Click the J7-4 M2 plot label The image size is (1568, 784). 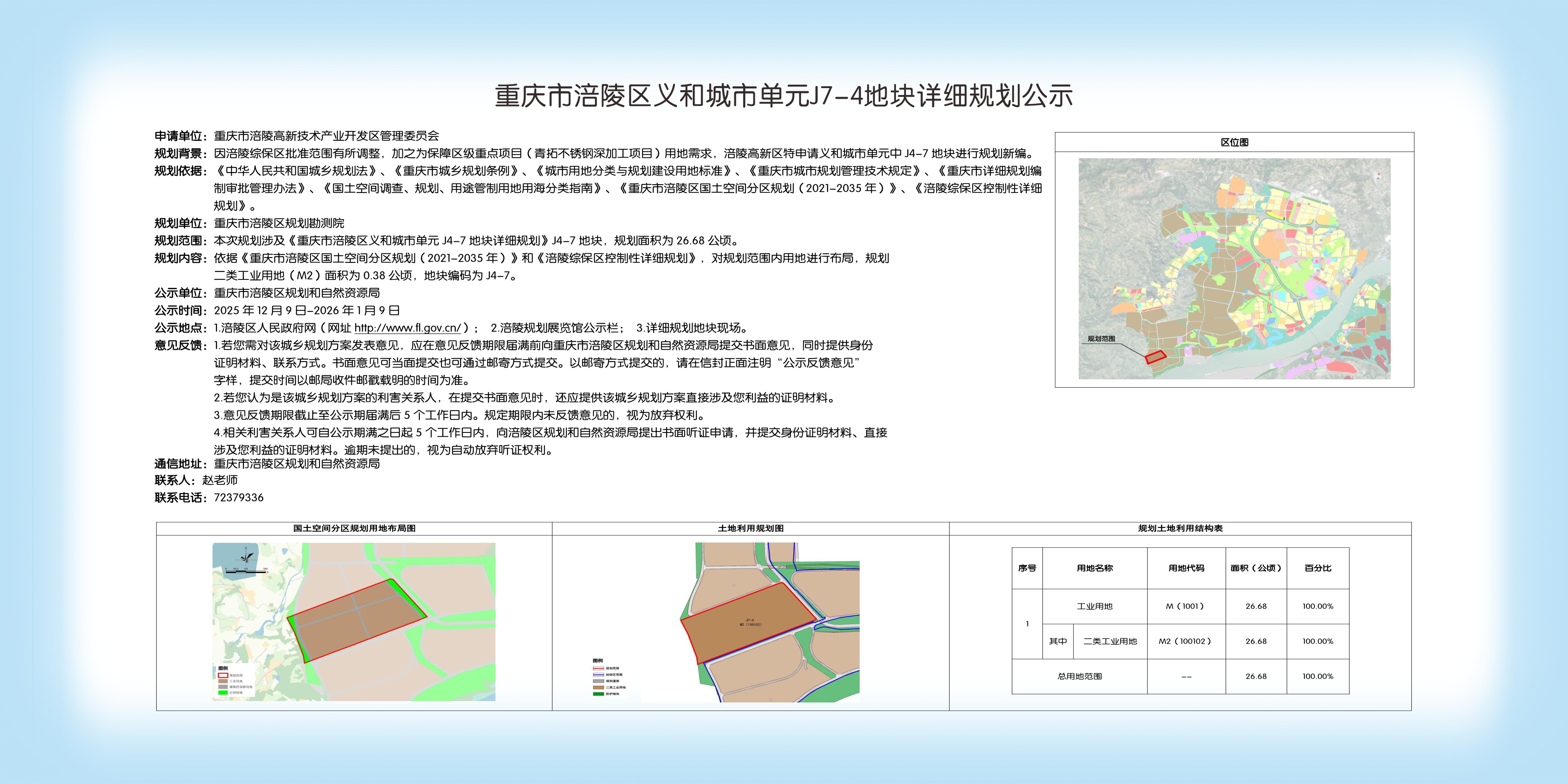pyautogui.click(x=750, y=622)
